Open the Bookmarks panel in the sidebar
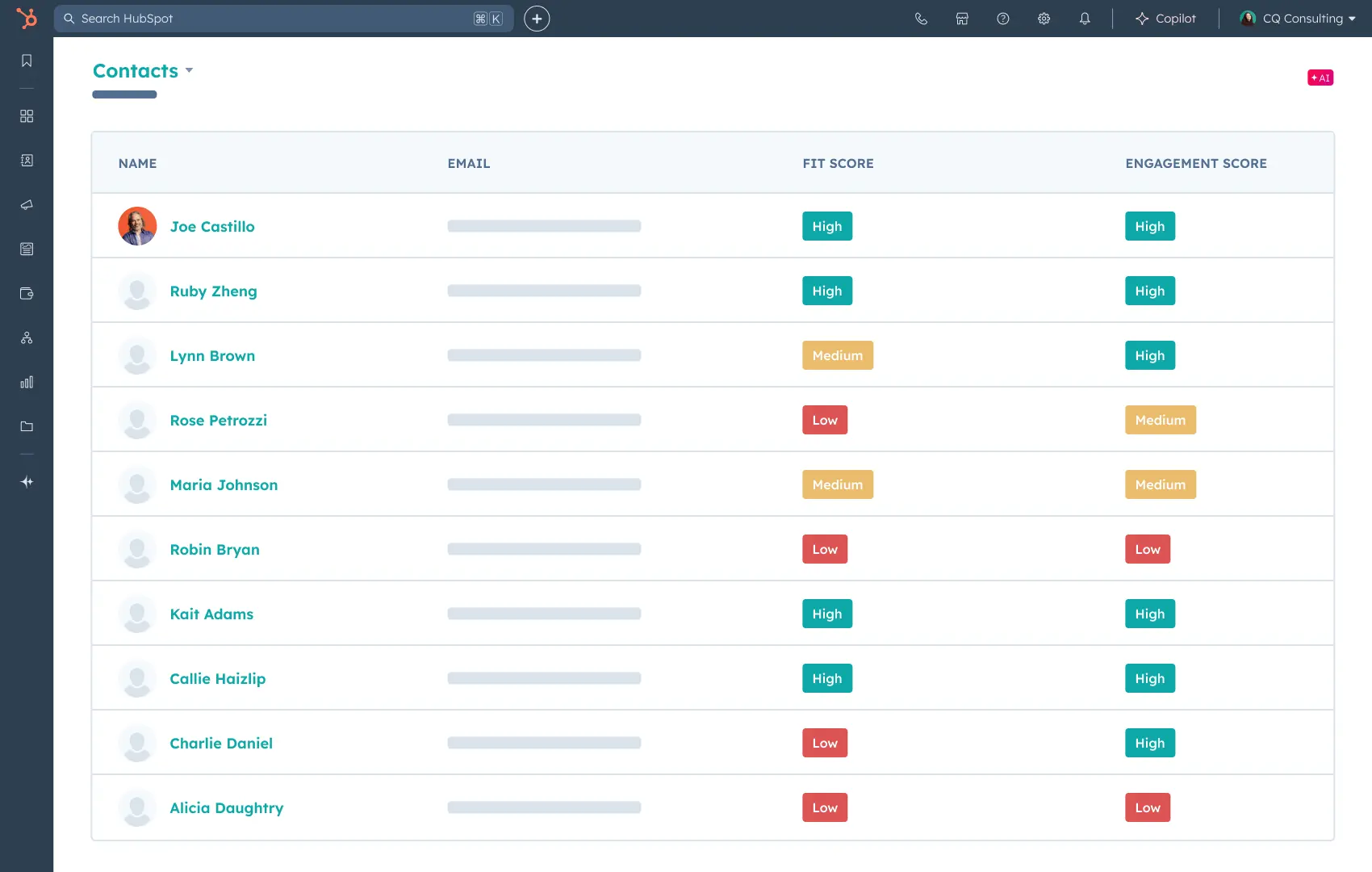The height and width of the screenshot is (872, 1372). pos(27,60)
